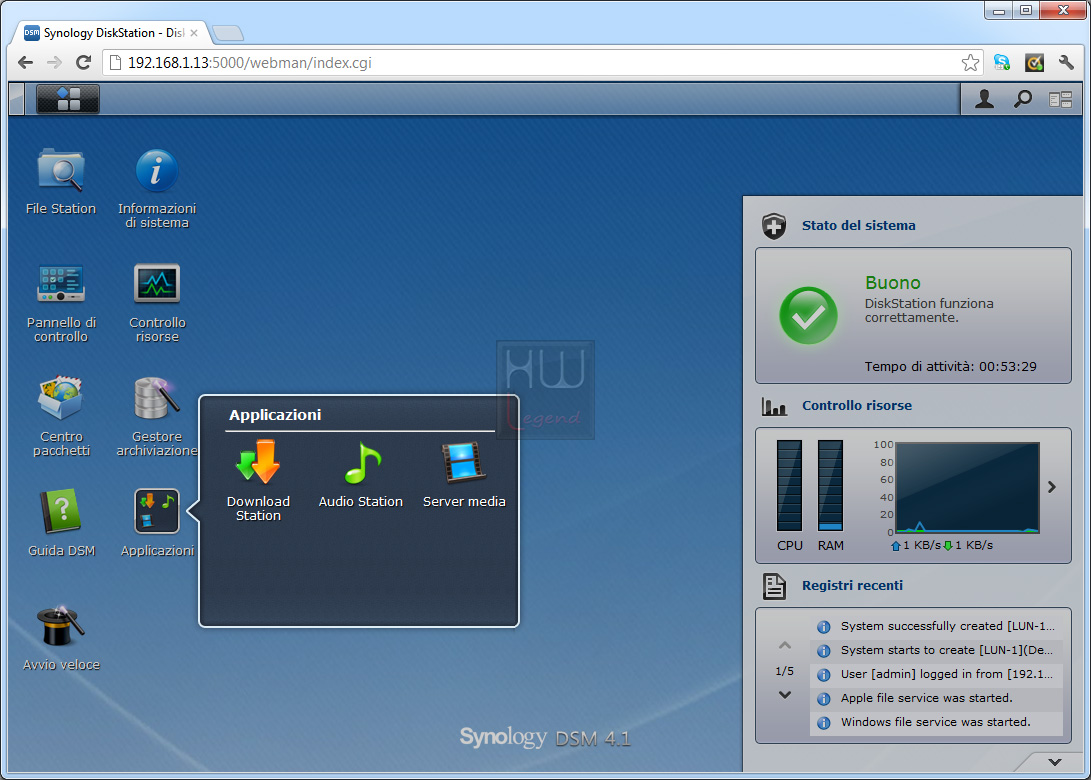
Task: Go forward in browser history
Action: point(54,63)
